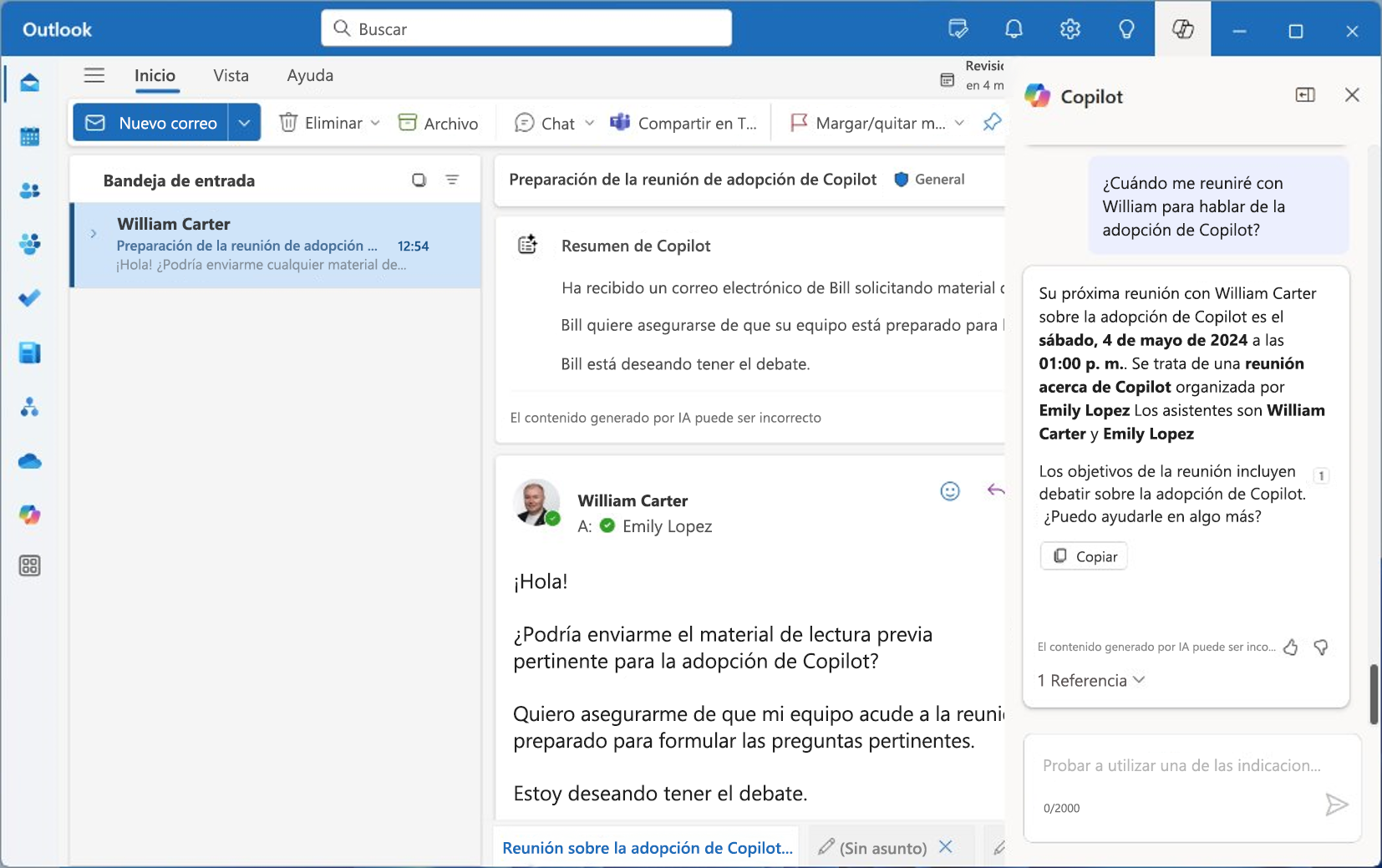Click the Eliminar button

click(321, 123)
